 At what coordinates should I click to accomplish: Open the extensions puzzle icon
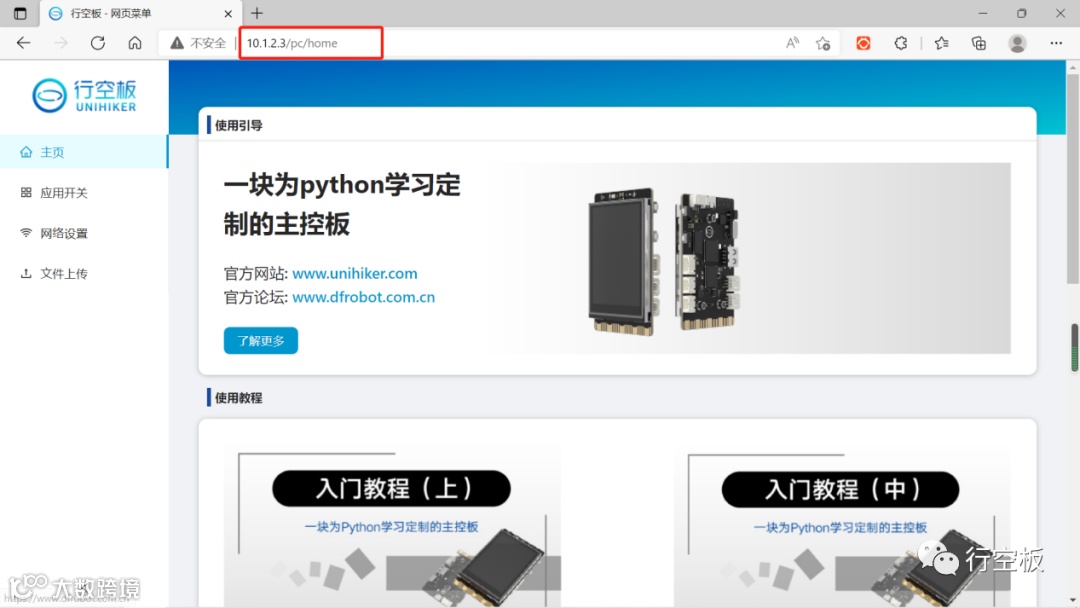coord(901,43)
